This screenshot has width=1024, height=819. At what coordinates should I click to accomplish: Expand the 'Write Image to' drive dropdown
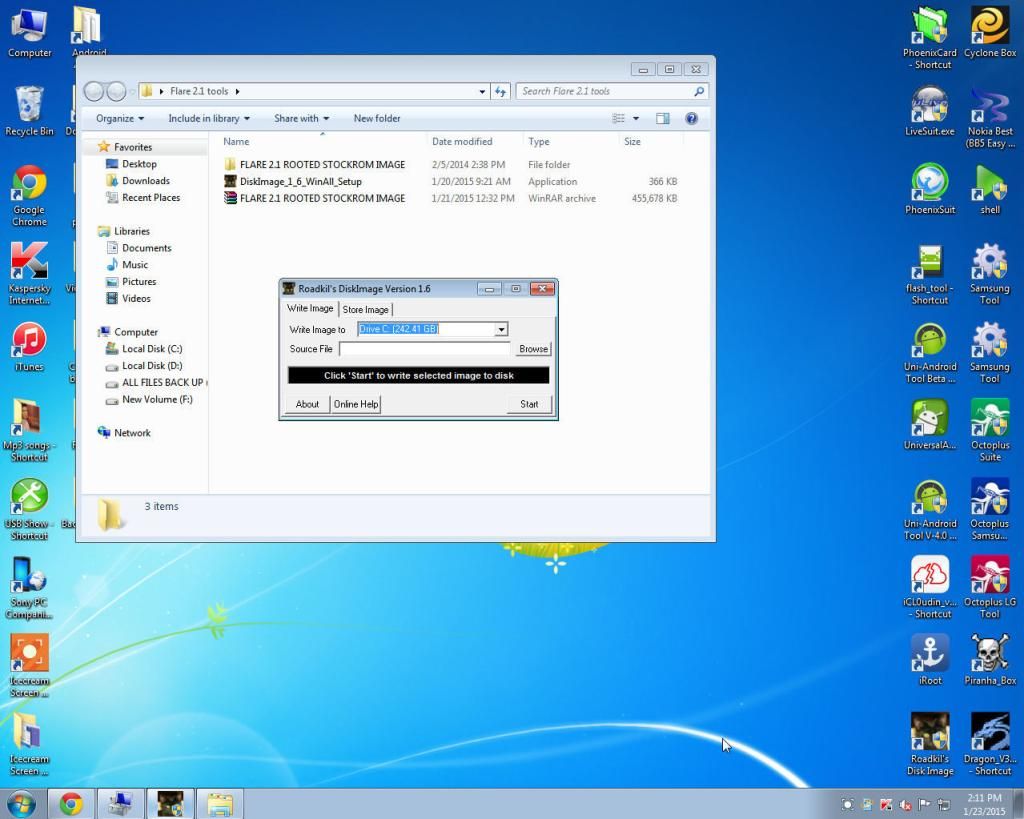coord(501,329)
